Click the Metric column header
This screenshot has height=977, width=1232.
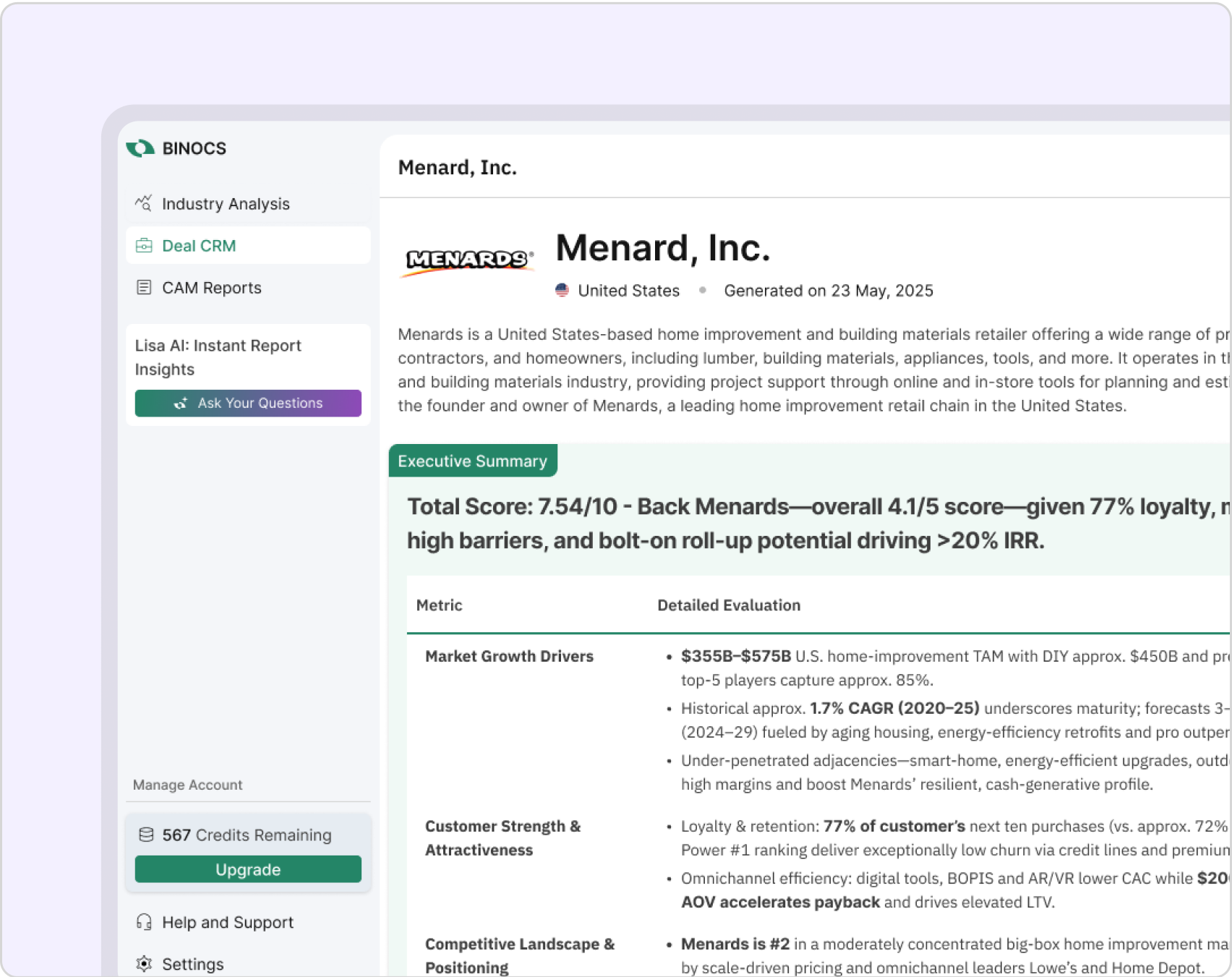(440, 605)
